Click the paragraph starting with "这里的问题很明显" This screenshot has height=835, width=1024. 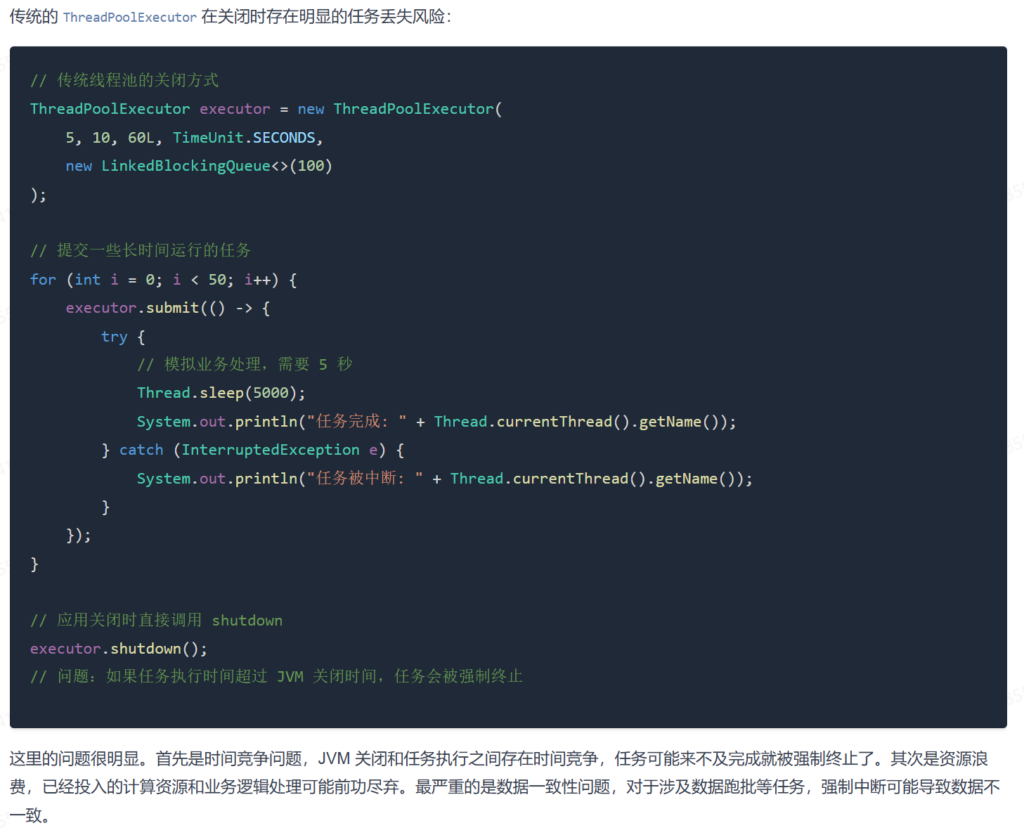504,787
